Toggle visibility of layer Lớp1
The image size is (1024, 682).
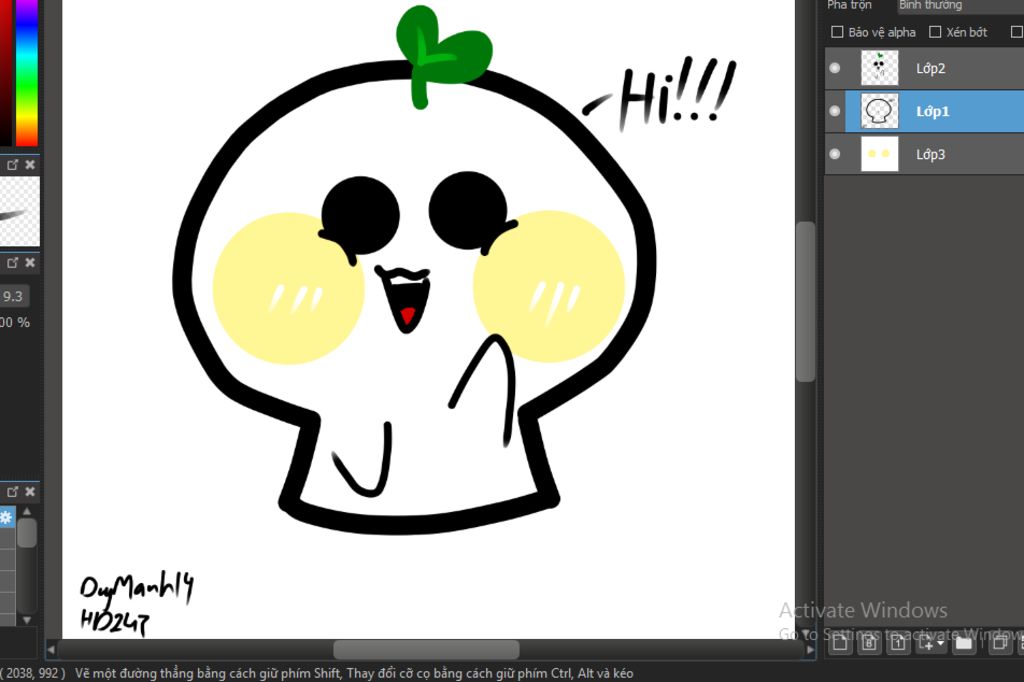(x=835, y=111)
